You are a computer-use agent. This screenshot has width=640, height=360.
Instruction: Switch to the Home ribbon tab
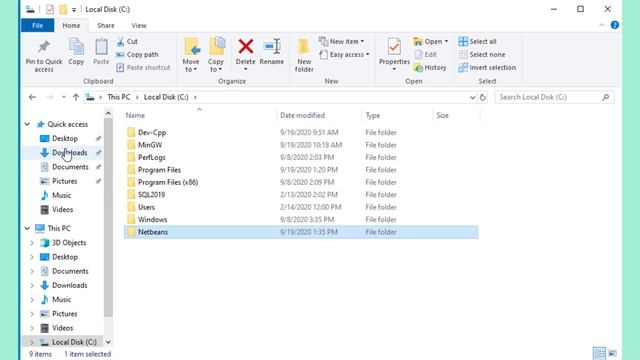coord(71,25)
